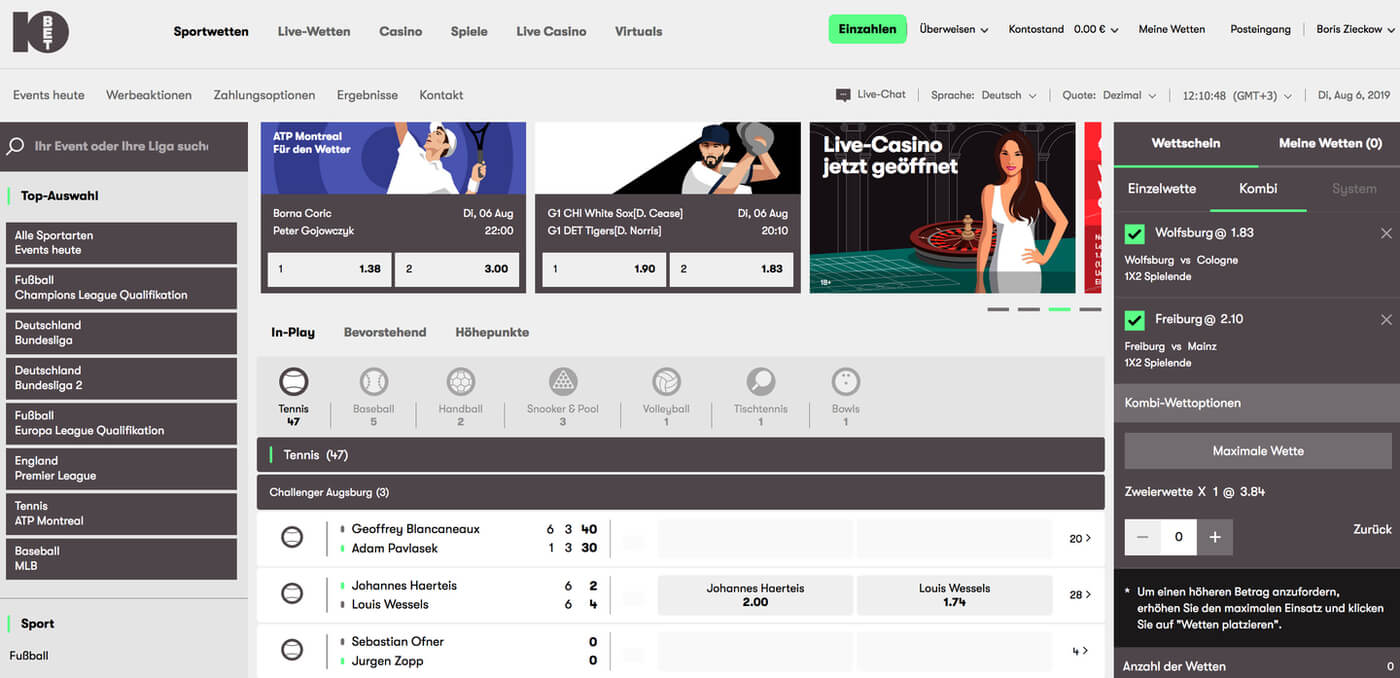Uncheck the Freiburg bet checkbox

pos(1135,320)
